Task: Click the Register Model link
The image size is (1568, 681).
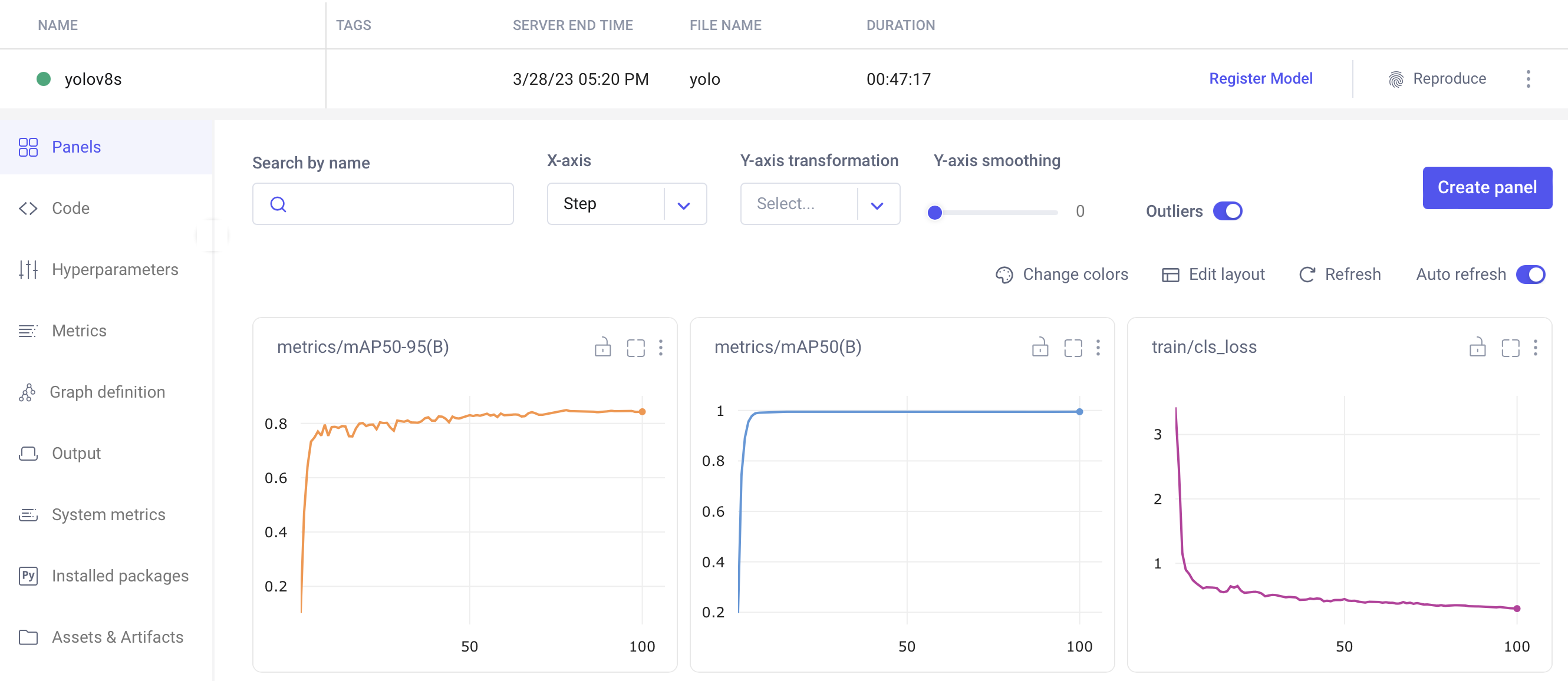Action: coord(1260,79)
